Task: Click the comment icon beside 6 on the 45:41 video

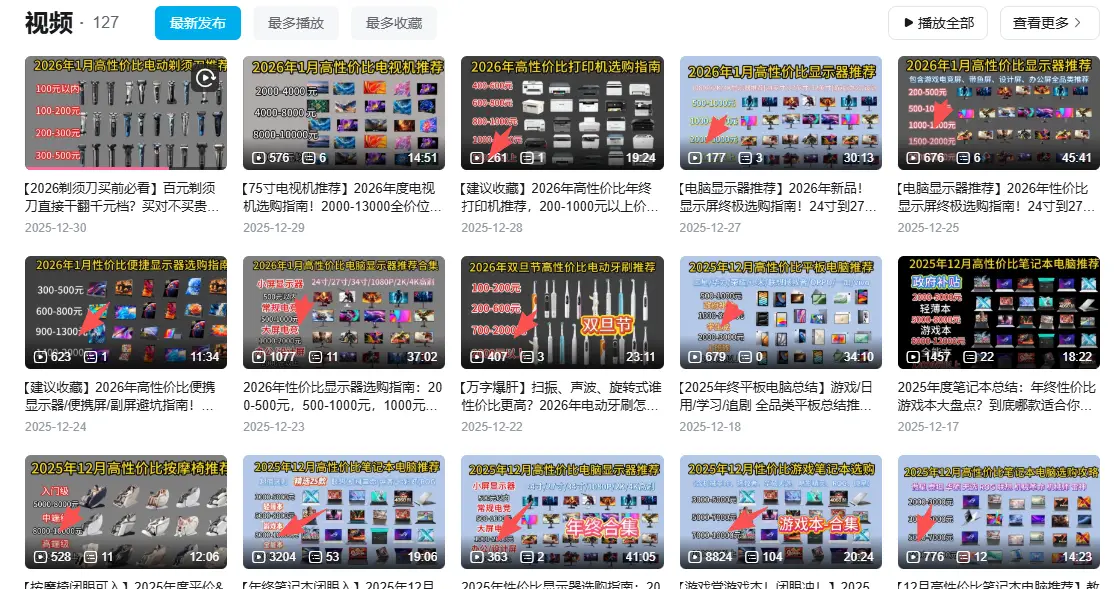Action: (x=963, y=158)
